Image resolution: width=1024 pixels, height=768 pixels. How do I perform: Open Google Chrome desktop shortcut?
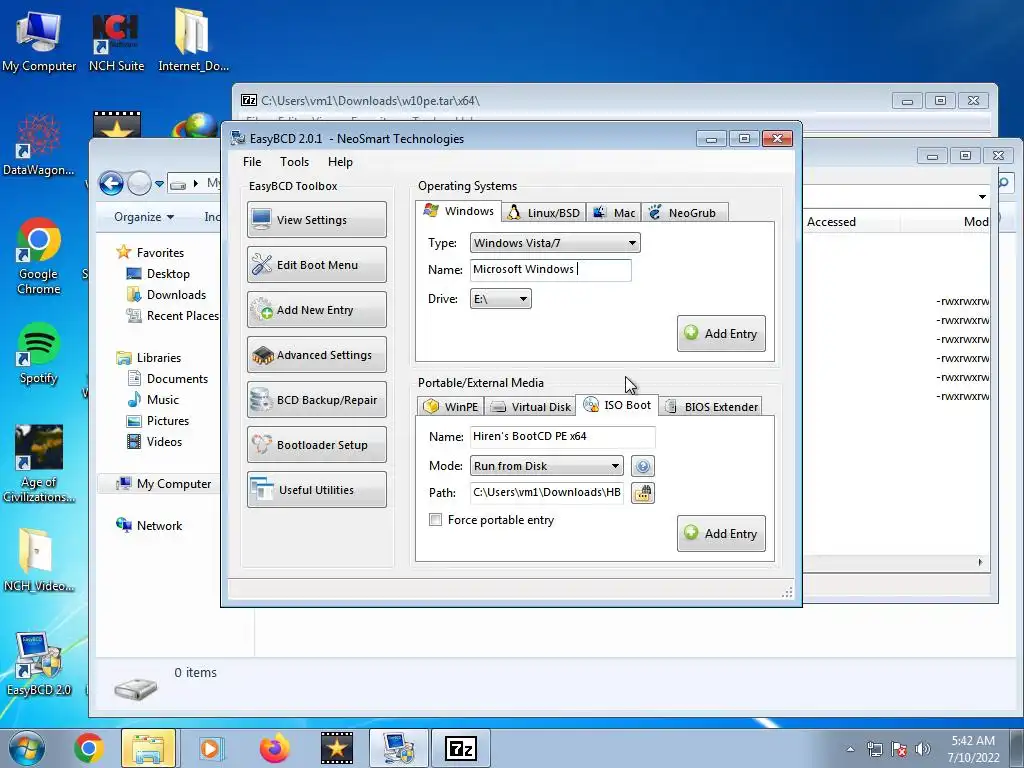pos(39,256)
